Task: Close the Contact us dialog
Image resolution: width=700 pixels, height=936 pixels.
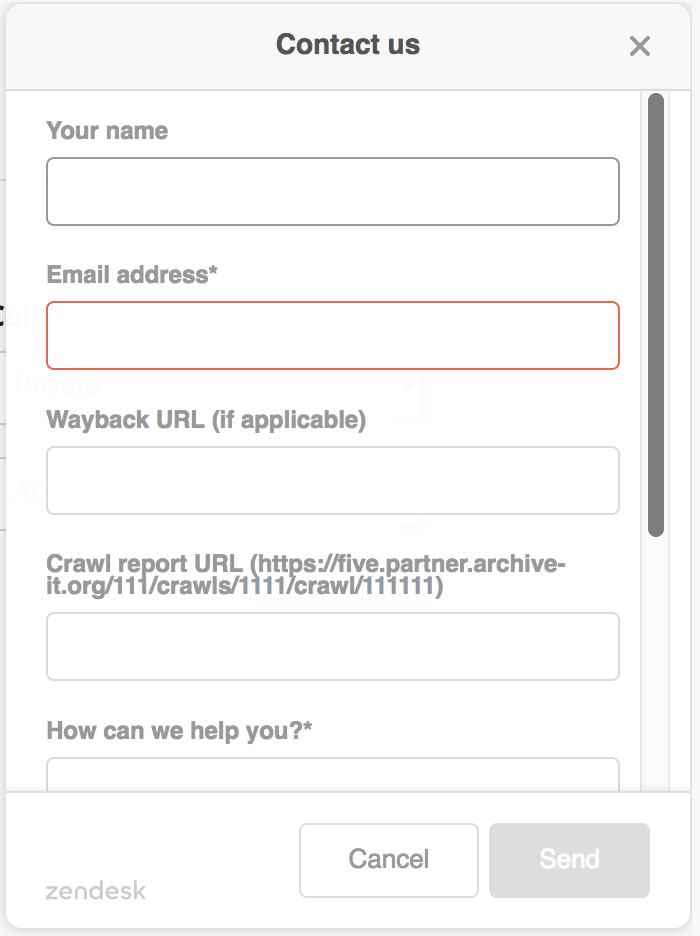Action: [x=640, y=46]
